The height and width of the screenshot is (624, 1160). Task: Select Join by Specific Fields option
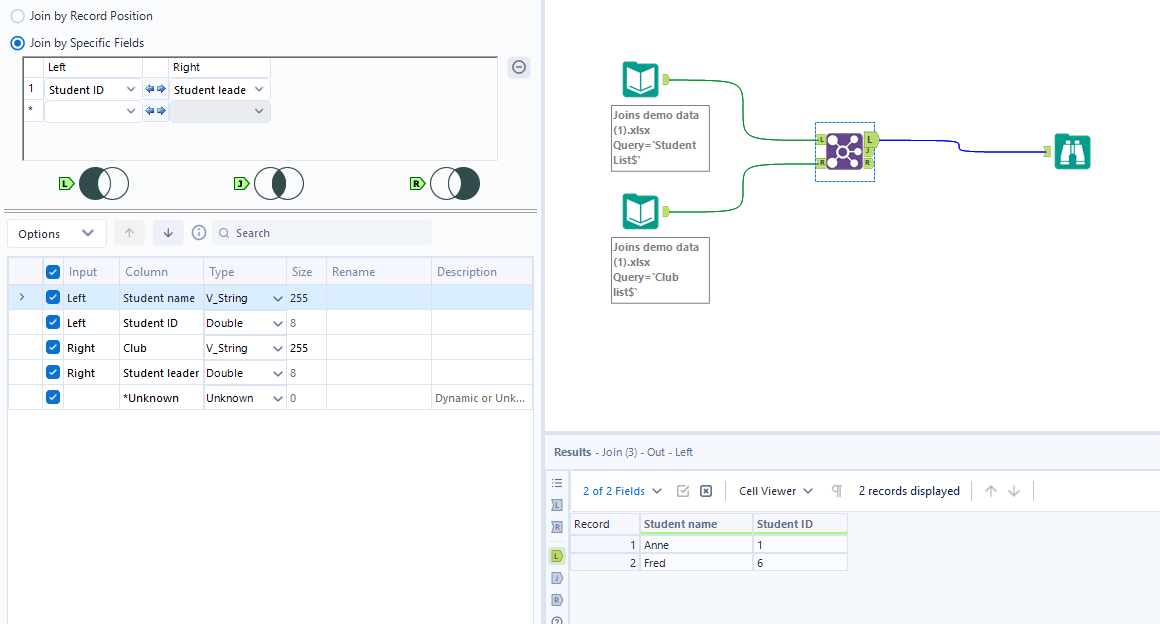tap(18, 43)
